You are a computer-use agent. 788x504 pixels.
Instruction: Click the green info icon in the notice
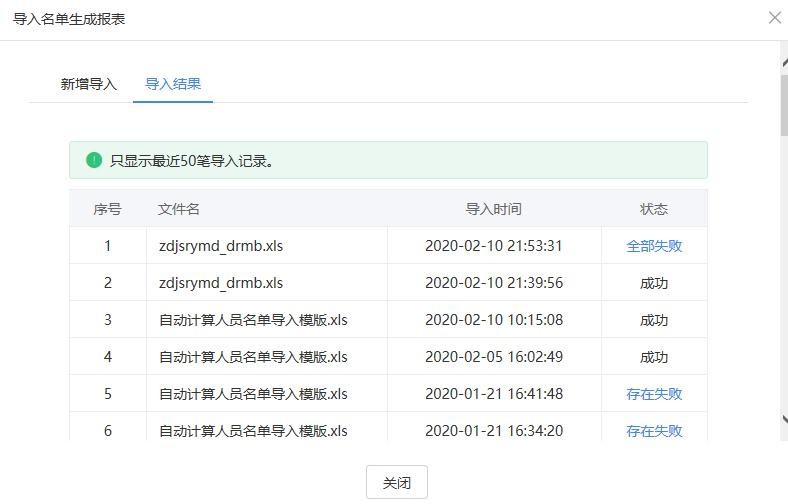click(x=94, y=160)
